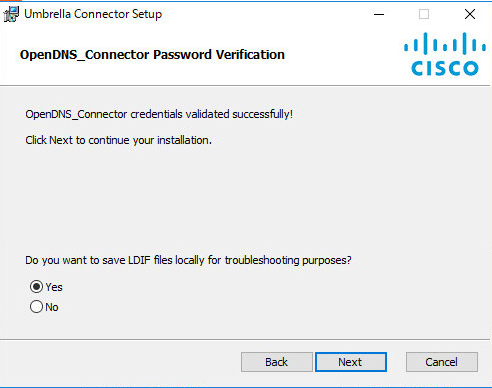Click the Cisco logo in the header
The width and height of the screenshot is (492, 388).
(x=445, y=54)
